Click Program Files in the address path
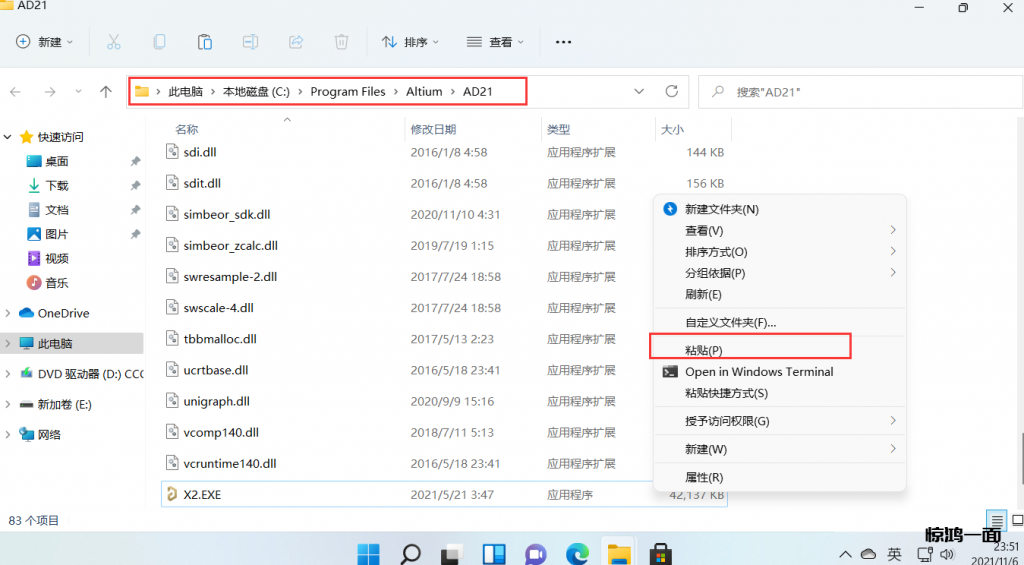 pos(347,91)
